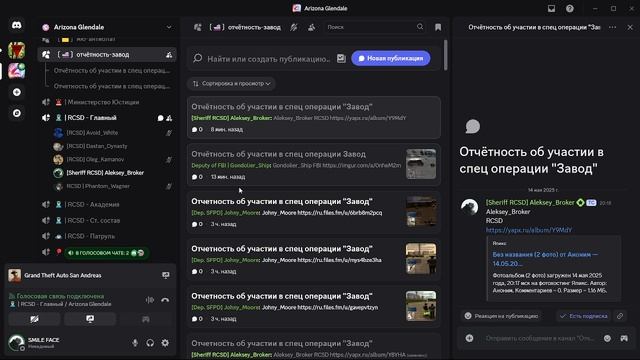Click Новая публикация button

pos(391,58)
